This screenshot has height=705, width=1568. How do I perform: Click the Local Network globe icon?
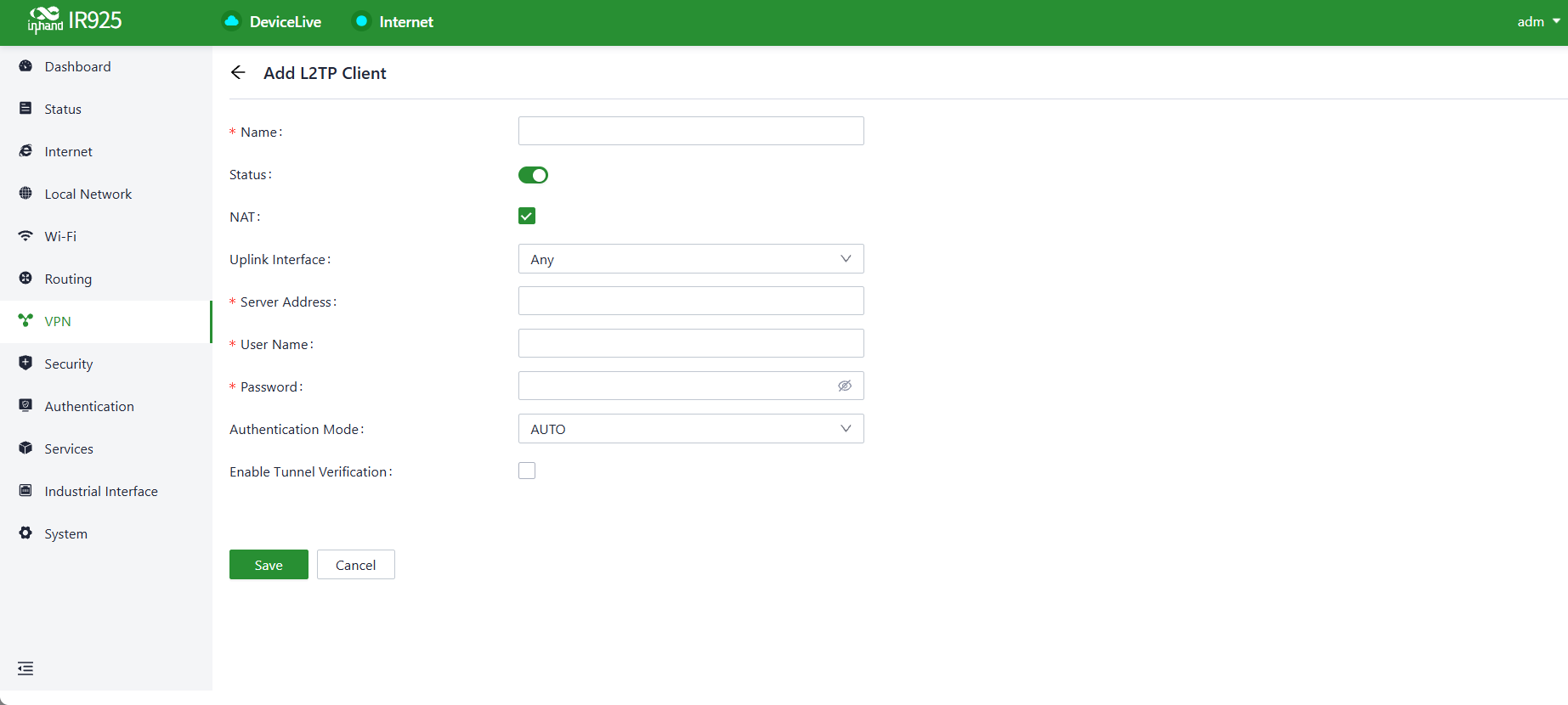[x=25, y=194]
